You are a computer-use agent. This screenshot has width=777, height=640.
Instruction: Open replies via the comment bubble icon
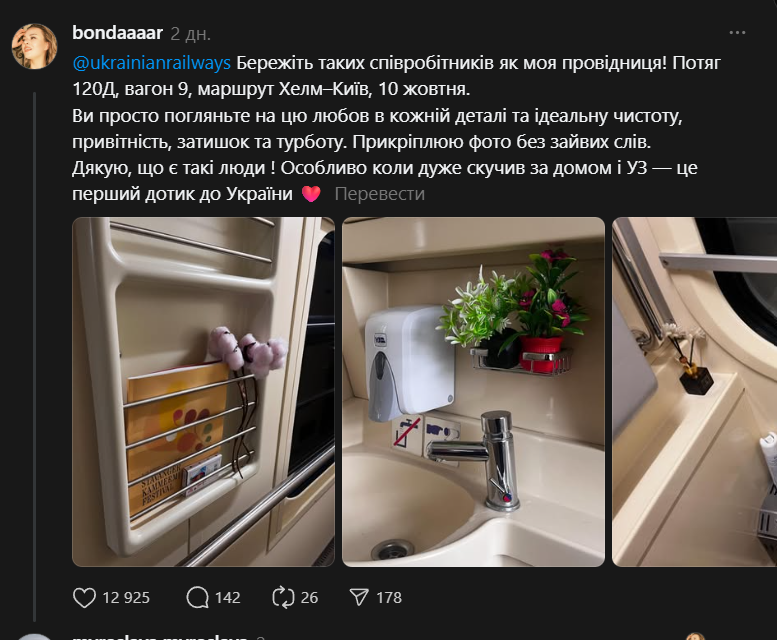pyautogui.click(x=197, y=597)
